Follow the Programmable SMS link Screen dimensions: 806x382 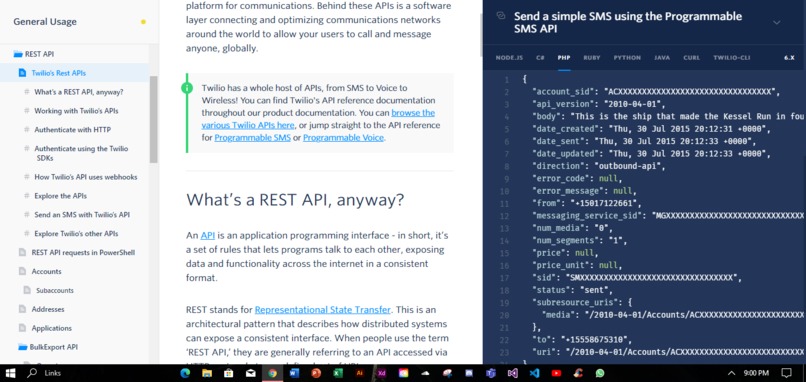tap(252, 138)
